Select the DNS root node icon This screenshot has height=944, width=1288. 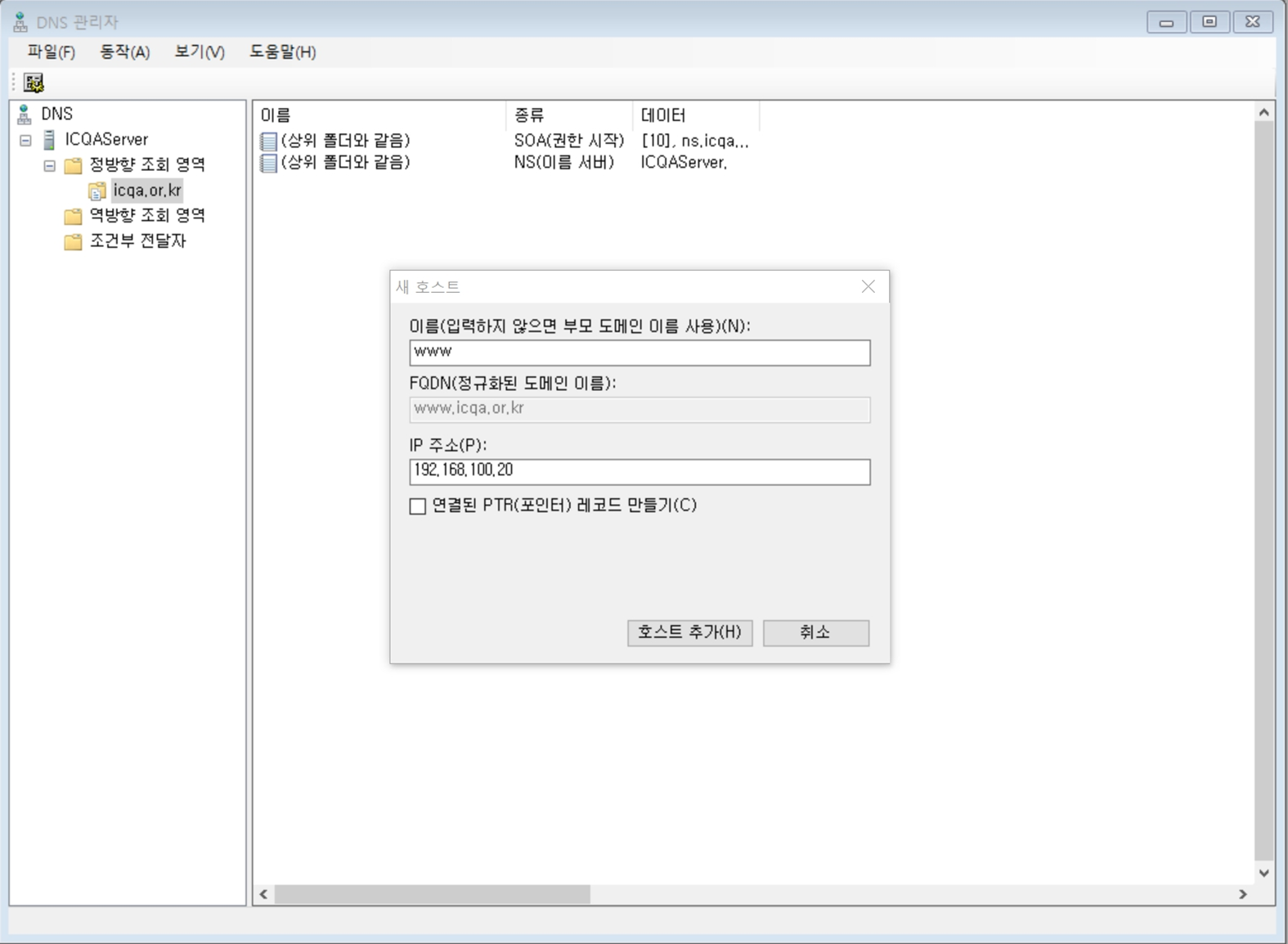tap(25, 114)
